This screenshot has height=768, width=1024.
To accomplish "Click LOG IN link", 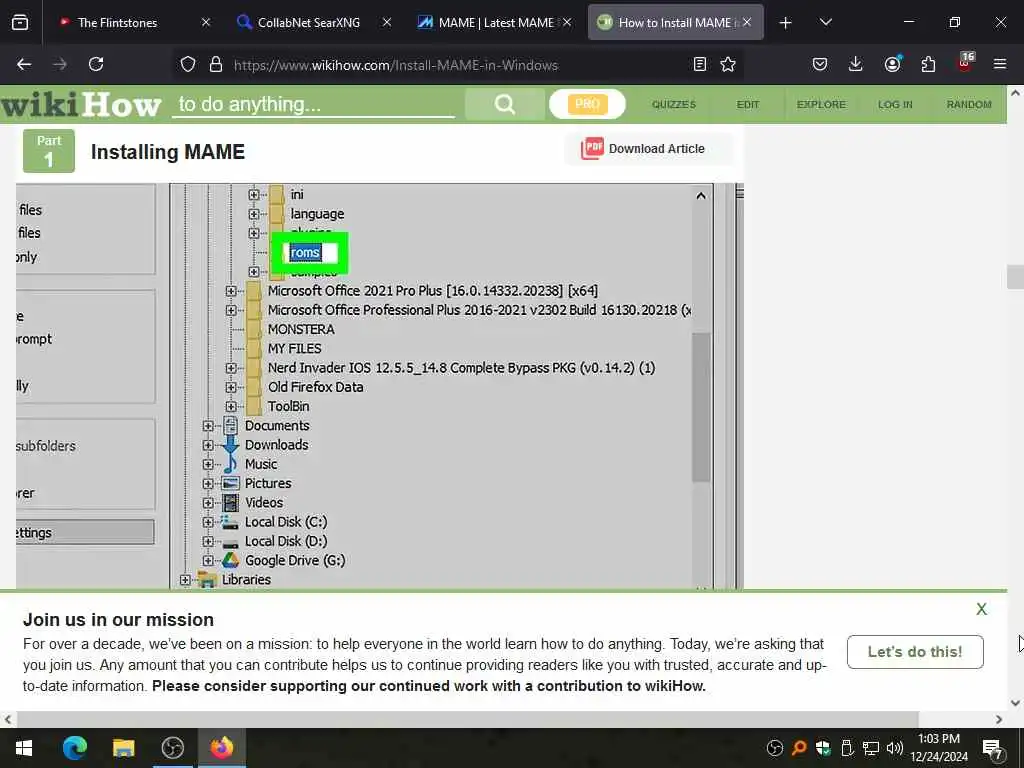I will (x=895, y=104).
